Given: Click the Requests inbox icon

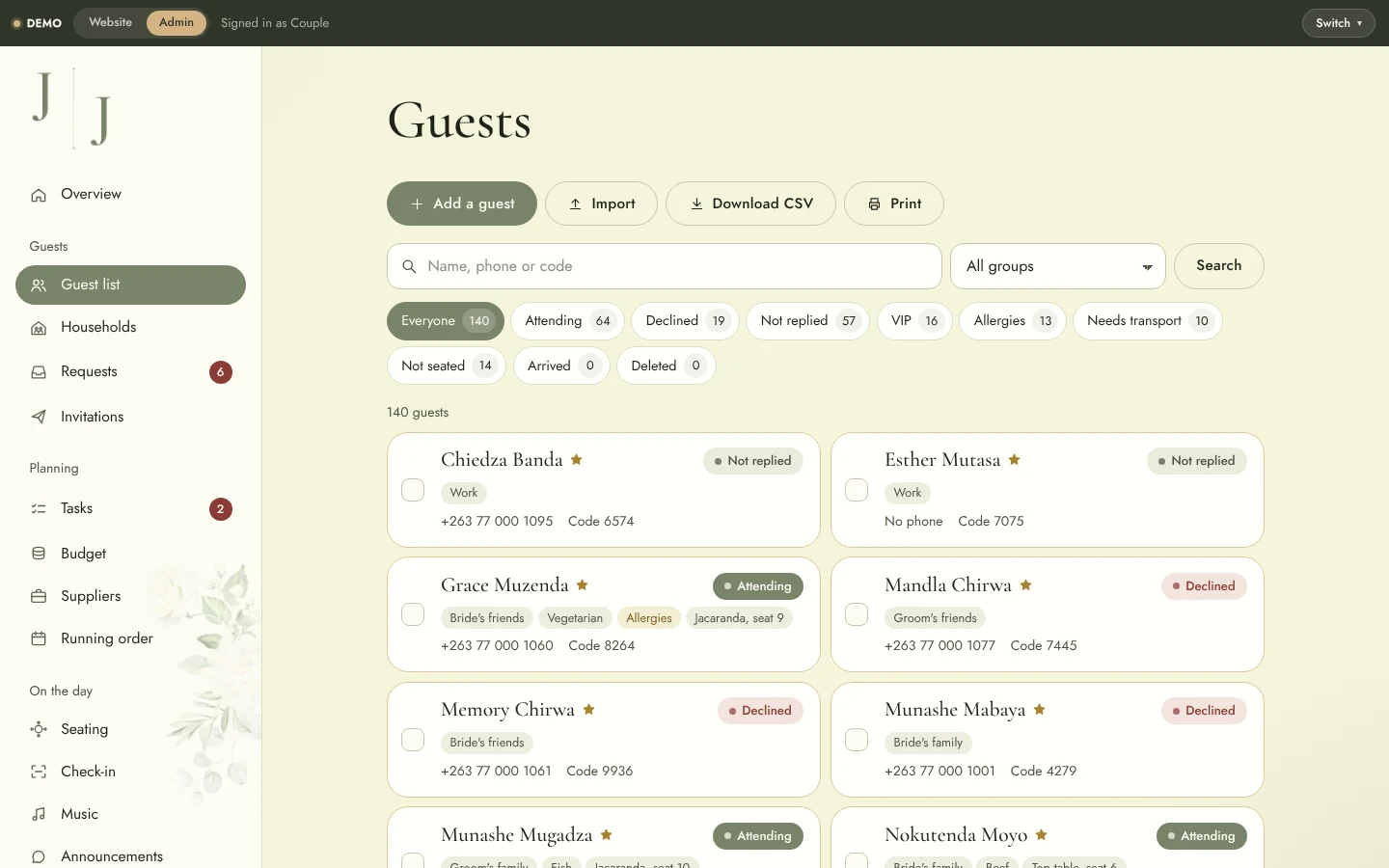Looking at the screenshot, I should coord(39,372).
